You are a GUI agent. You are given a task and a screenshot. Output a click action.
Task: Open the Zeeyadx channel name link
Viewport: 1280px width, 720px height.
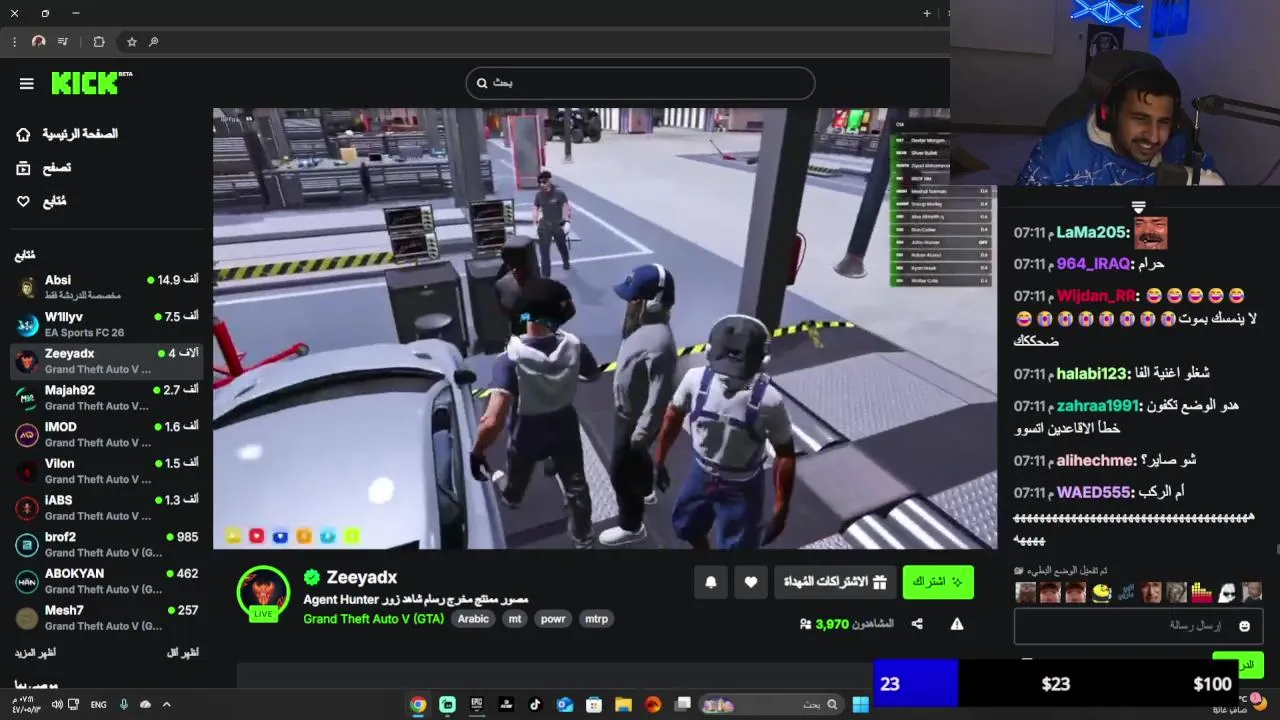click(x=361, y=577)
